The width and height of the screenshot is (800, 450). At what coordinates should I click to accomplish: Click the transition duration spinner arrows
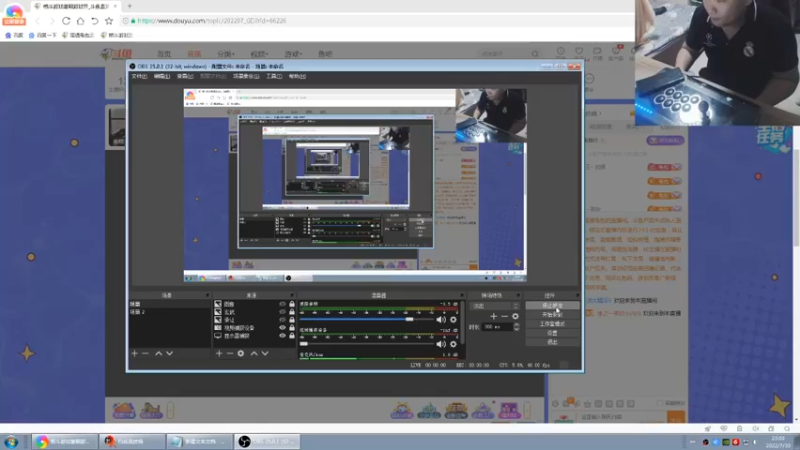tap(516, 327)
